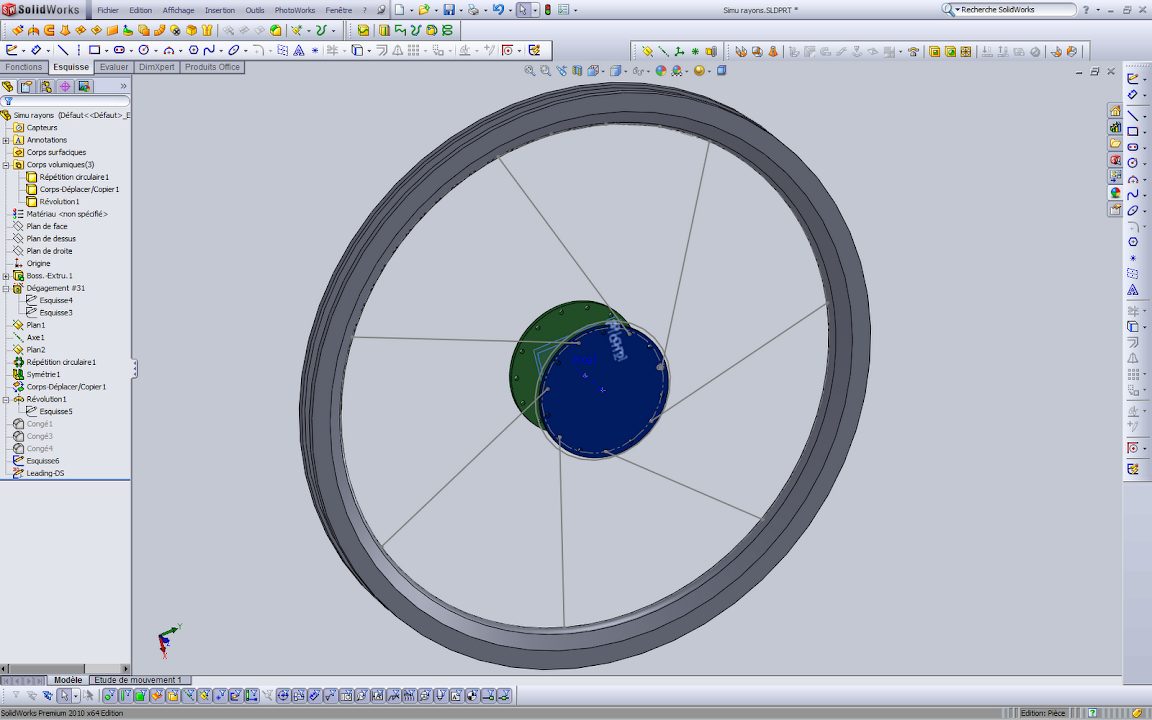Open the DimXpertManager panel tab icon
The width and height of the screenshot is (1152, 720).
coord(65,87)
